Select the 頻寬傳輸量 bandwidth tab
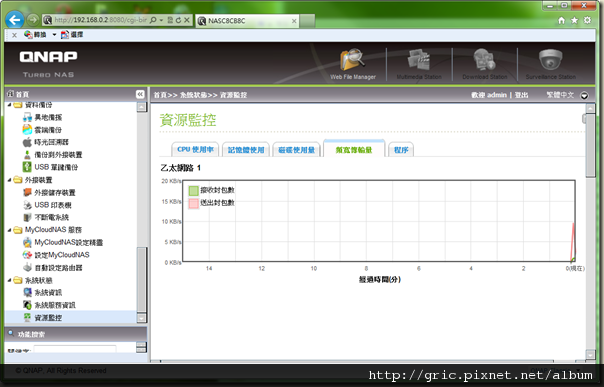The height and width of the screenshot is (387, 604). tap(354, 149)
